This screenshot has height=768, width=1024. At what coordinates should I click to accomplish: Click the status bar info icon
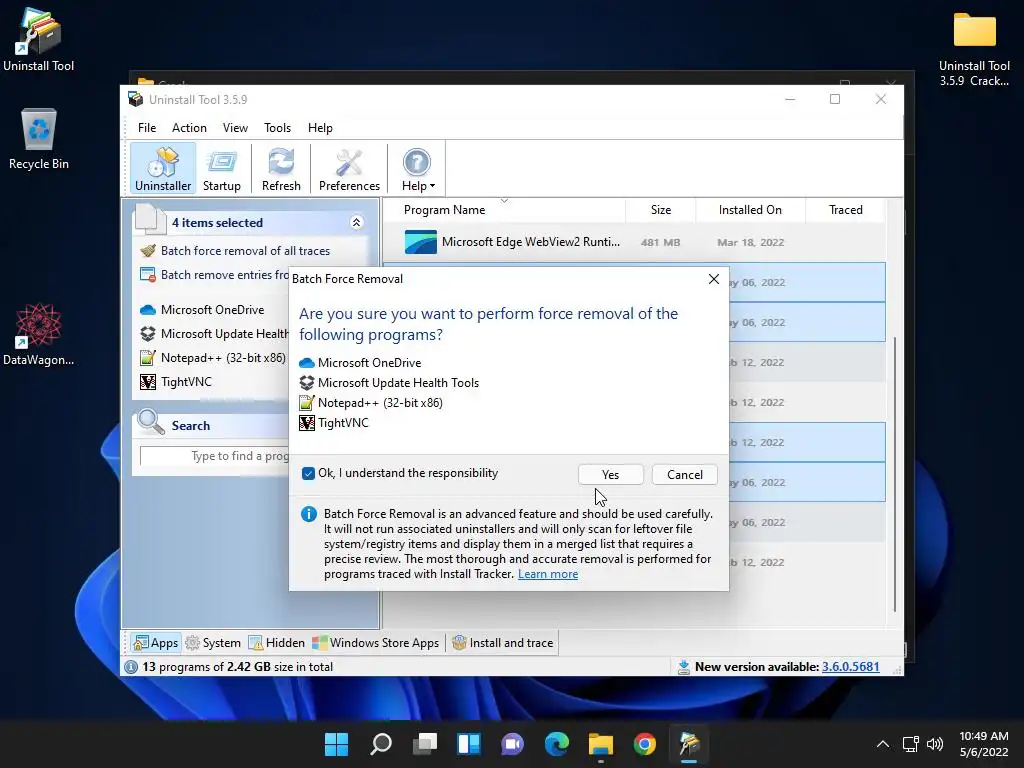(x=131, y=667)
